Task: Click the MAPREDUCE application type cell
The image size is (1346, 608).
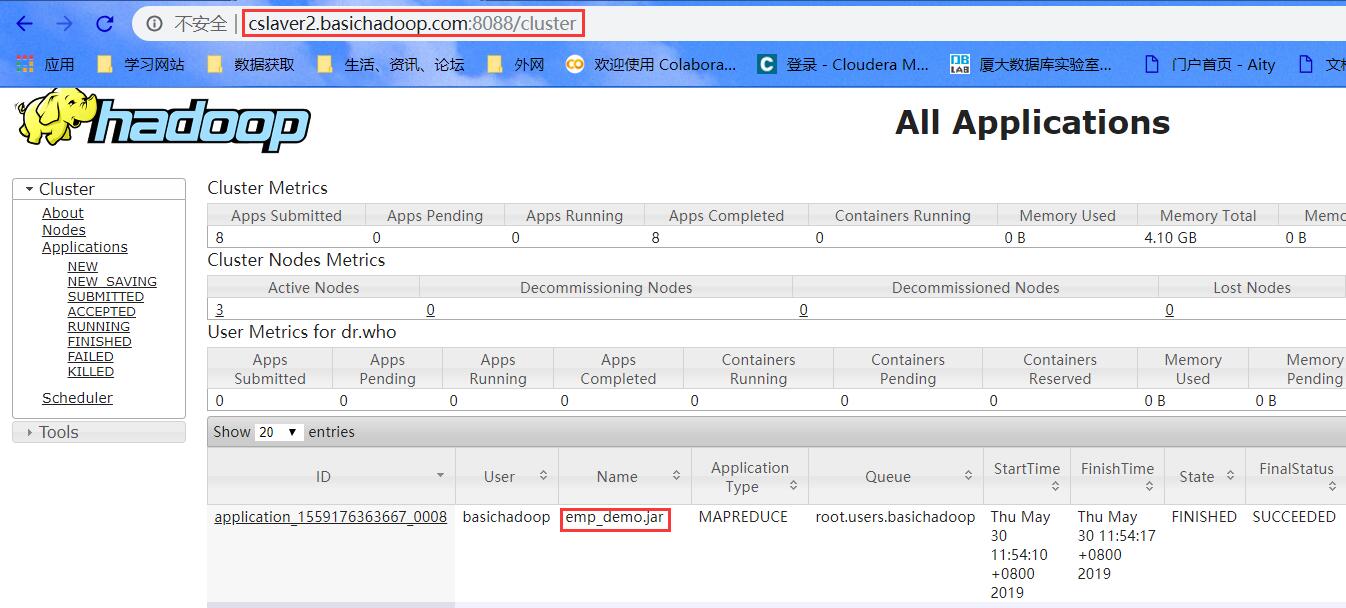Action: (x=743, y=517)
